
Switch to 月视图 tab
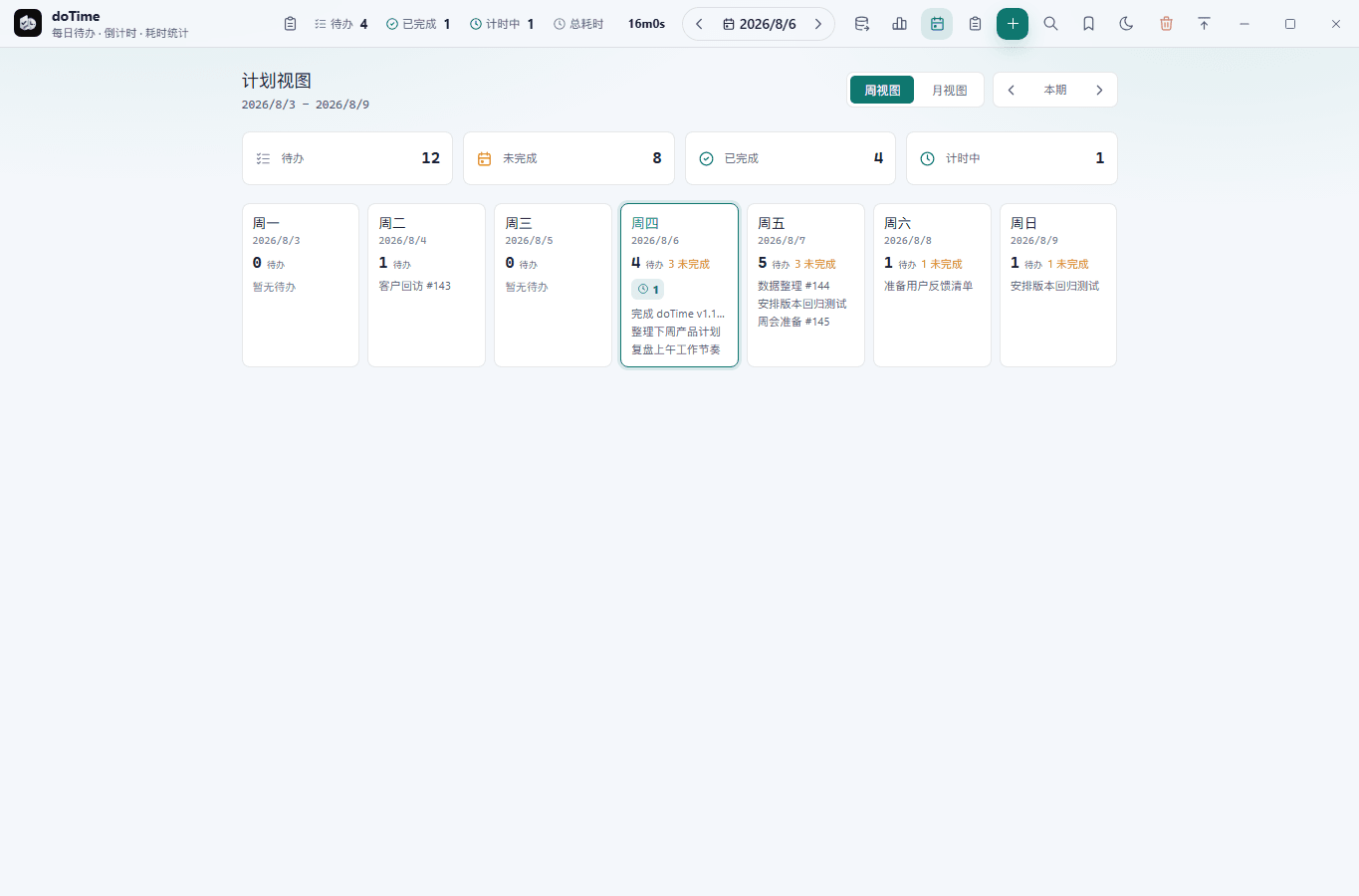tap(949, 90)
